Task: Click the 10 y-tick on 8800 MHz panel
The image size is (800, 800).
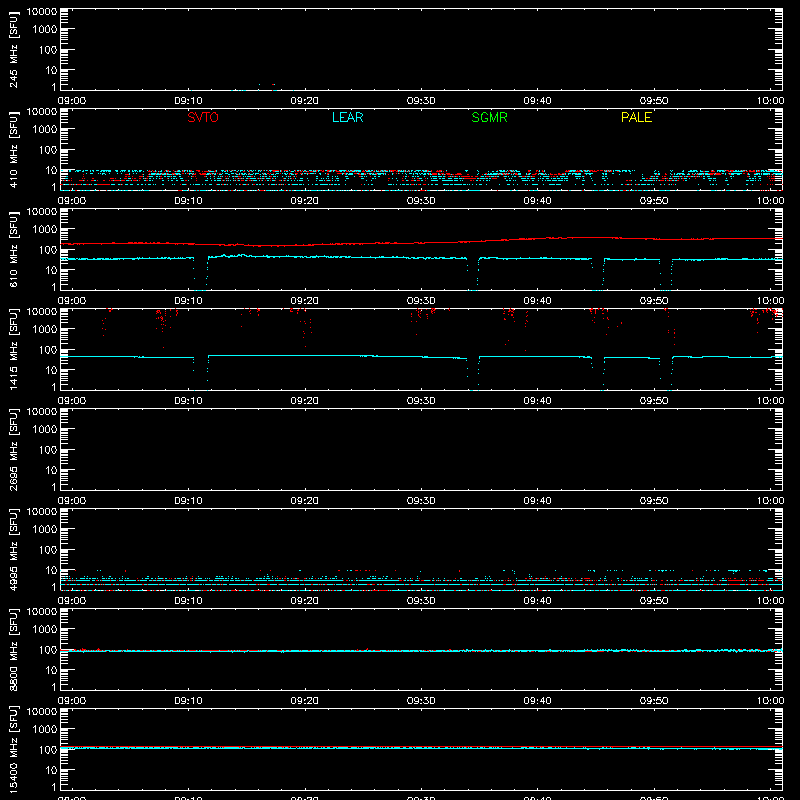Action: 51,670
